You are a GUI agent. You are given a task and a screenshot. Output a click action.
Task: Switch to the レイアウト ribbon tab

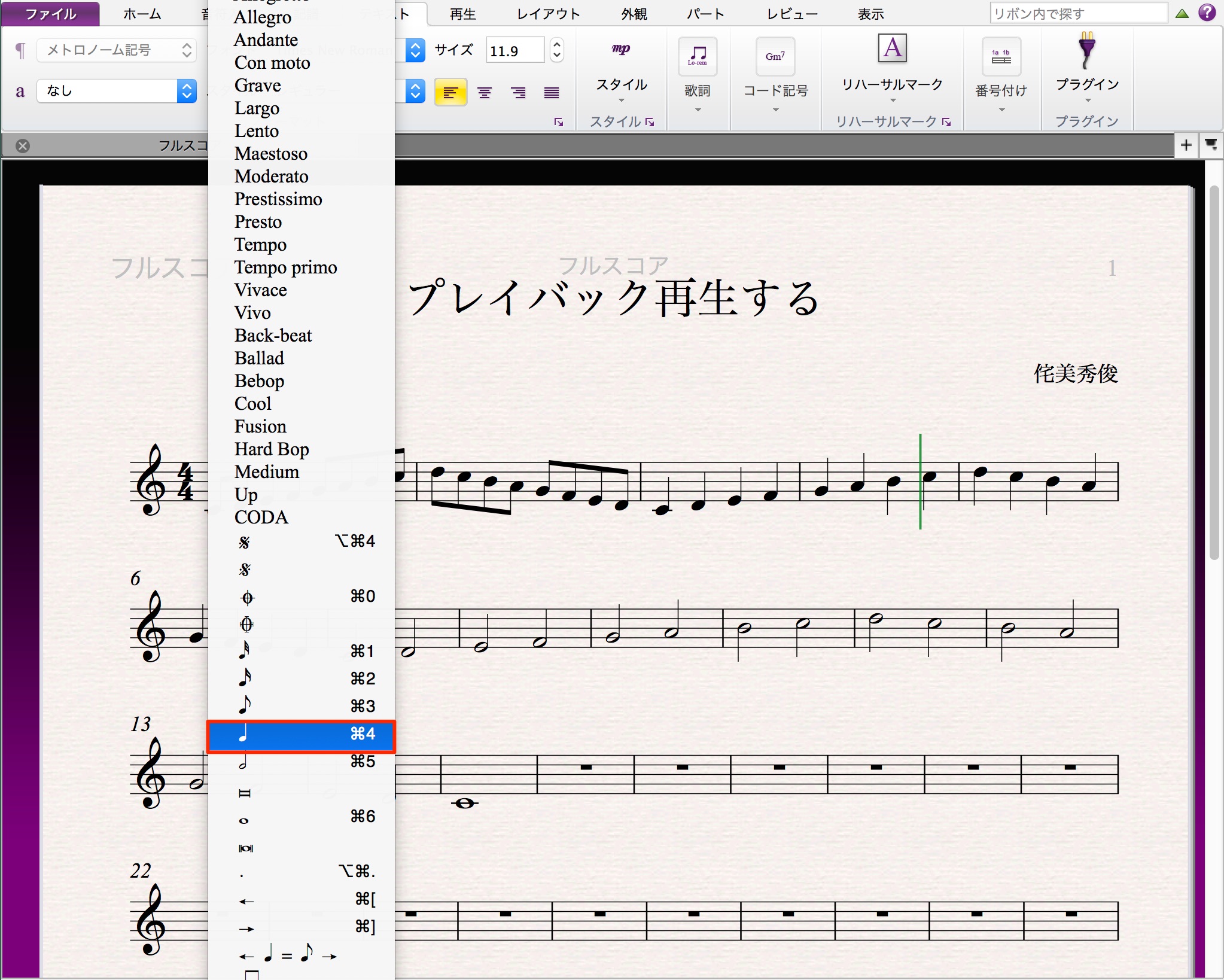549,14
